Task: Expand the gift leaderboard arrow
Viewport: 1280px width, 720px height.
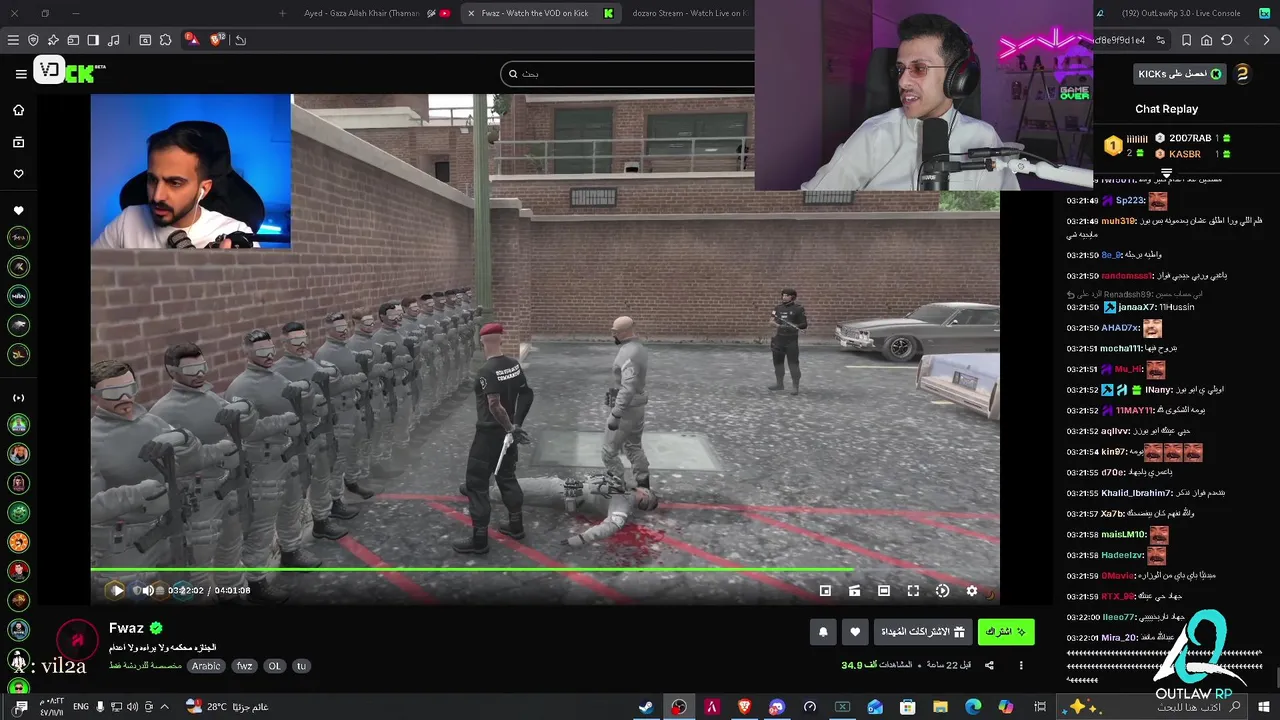Action: [1166, 173]
